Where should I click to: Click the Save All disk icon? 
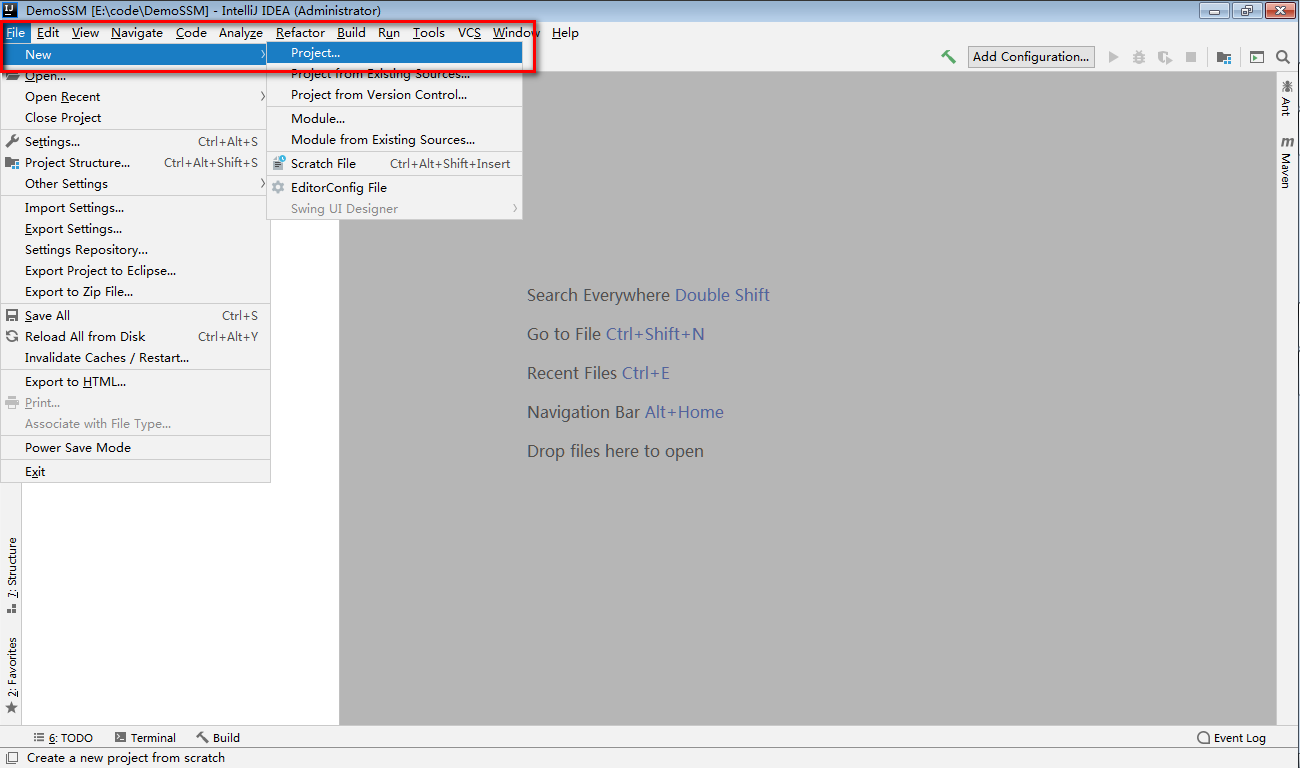pyautogui.click(x=12, y=316)
